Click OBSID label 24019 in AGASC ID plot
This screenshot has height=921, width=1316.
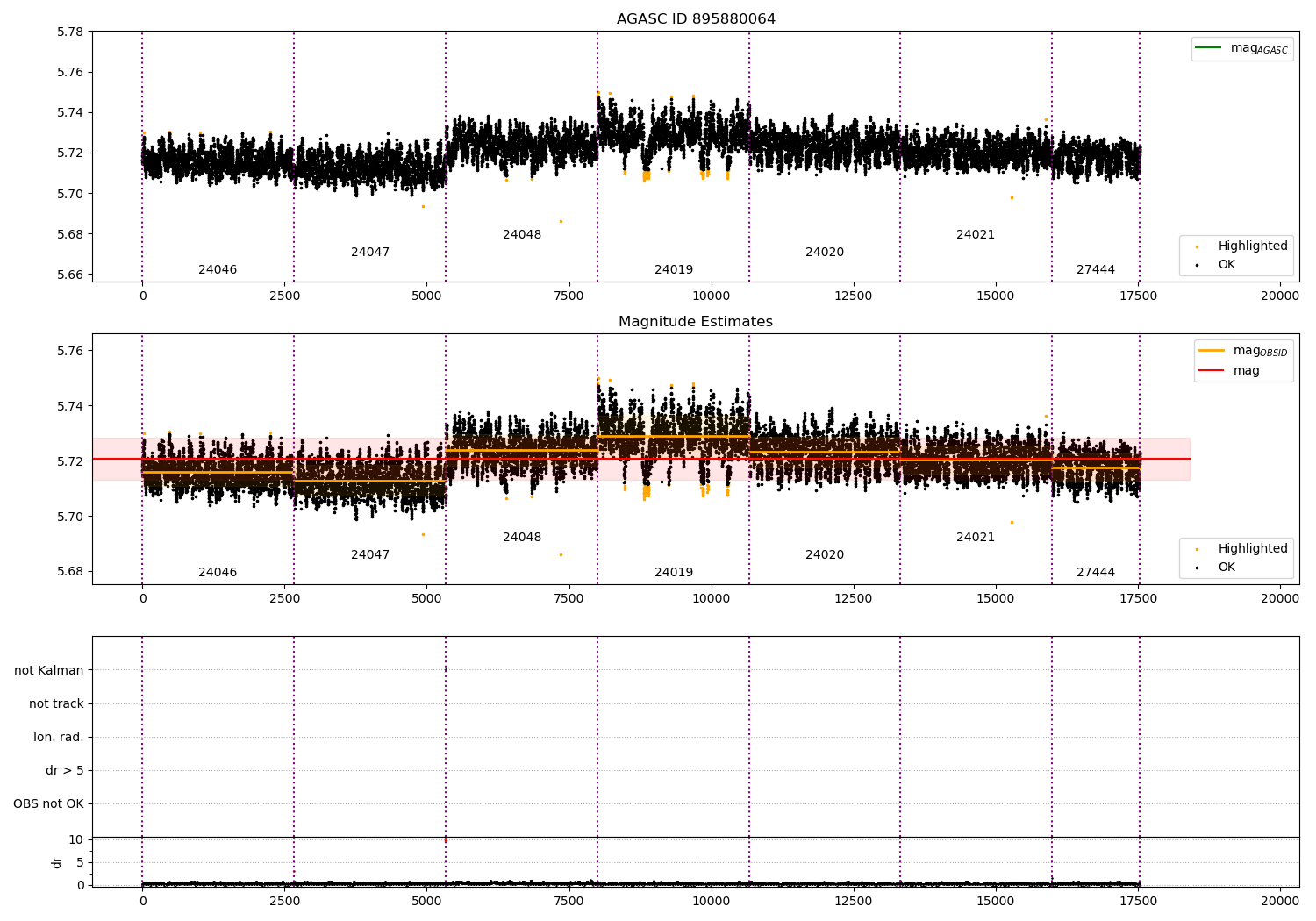(x=674, y=270)
